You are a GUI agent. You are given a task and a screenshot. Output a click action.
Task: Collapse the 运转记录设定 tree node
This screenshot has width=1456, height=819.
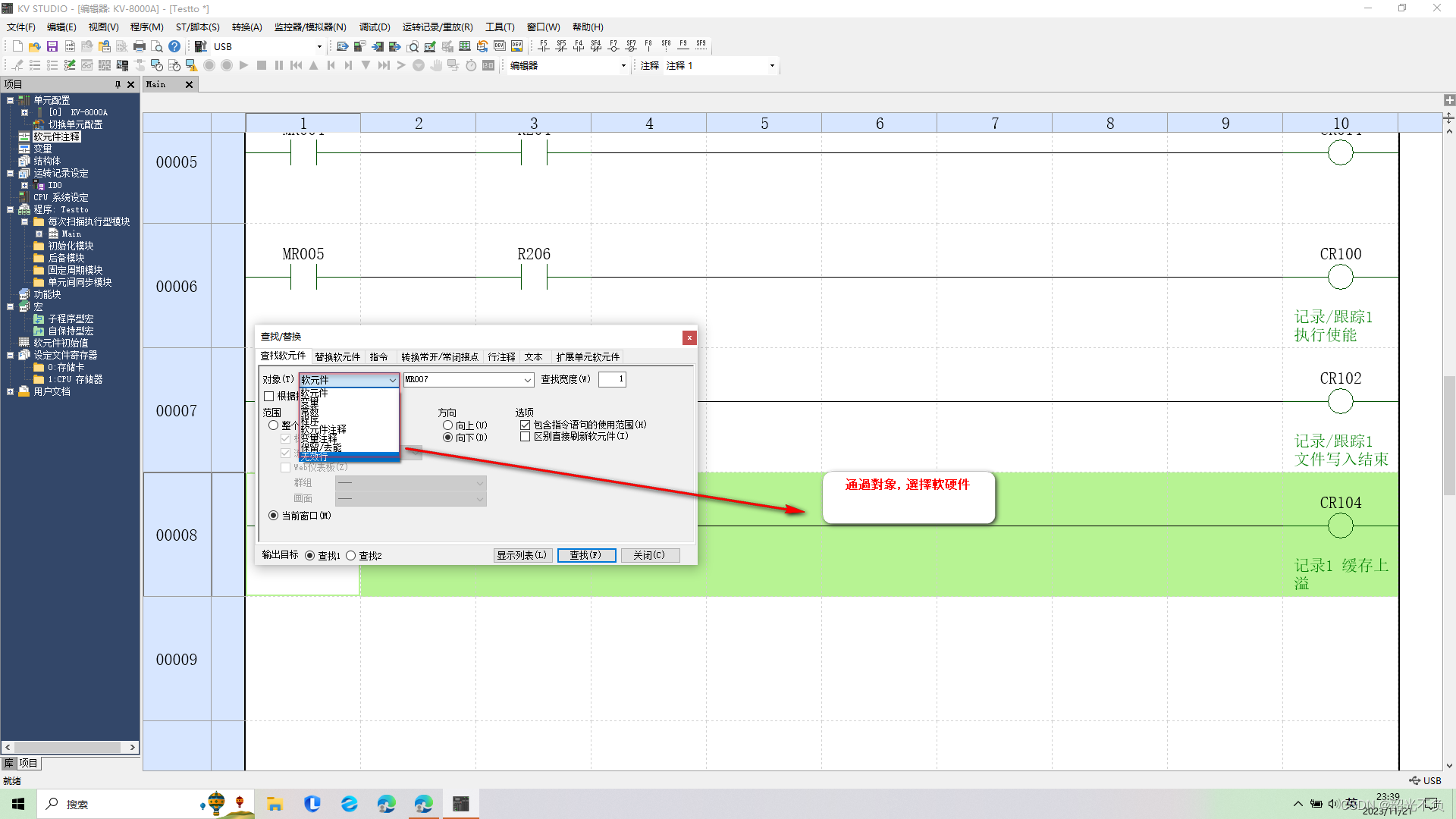click(10, 173)
